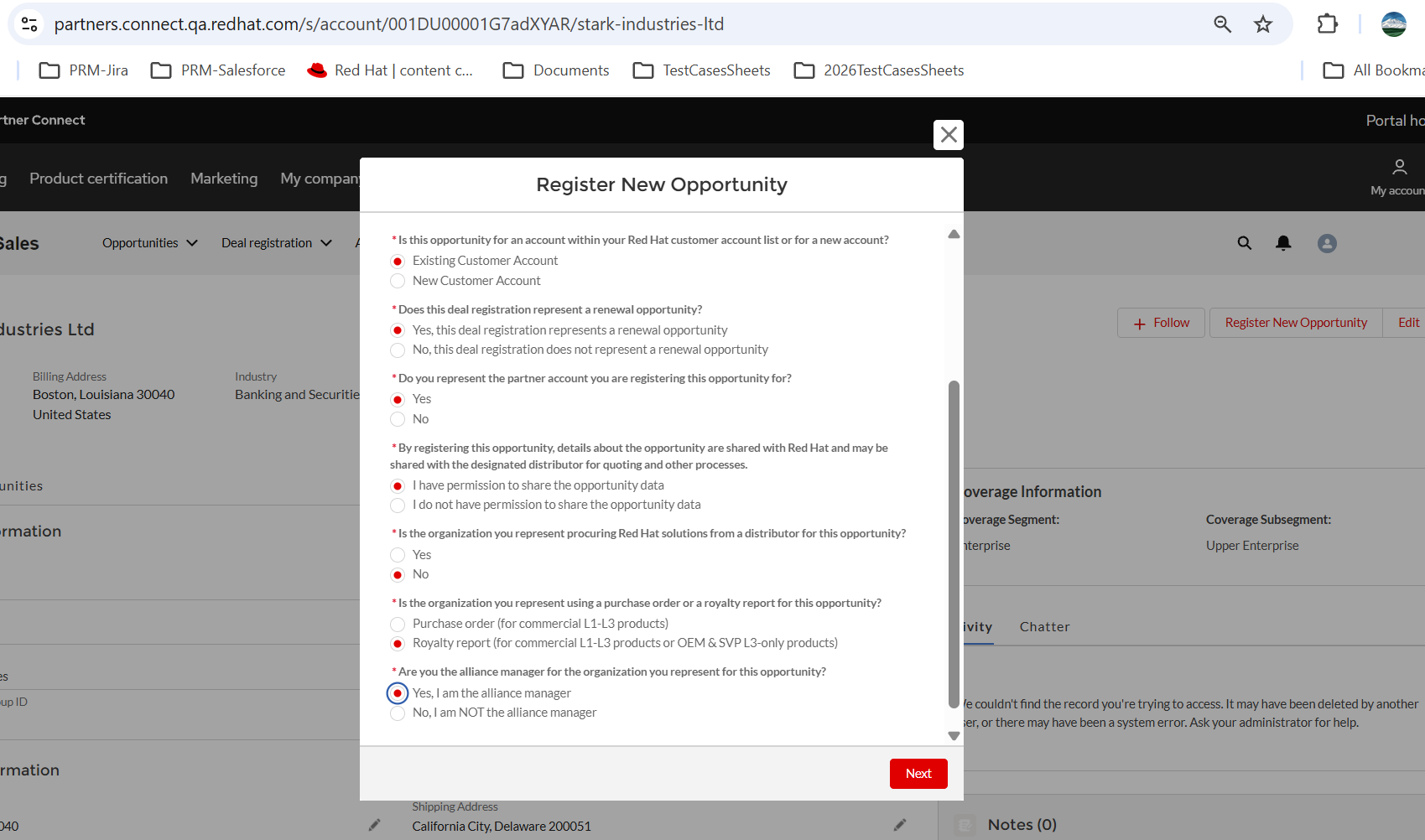1425x840 pixels.
Task: Click the My account person icon
Action: point(1399,168)
